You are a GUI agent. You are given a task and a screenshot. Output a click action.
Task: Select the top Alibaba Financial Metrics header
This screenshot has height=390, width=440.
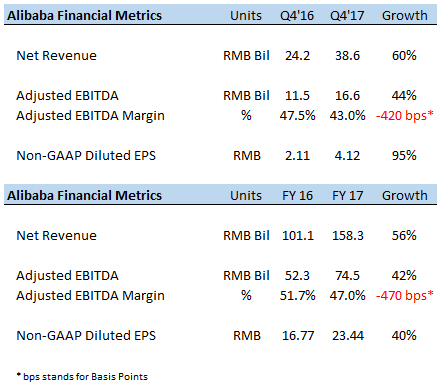pos(84,16)
